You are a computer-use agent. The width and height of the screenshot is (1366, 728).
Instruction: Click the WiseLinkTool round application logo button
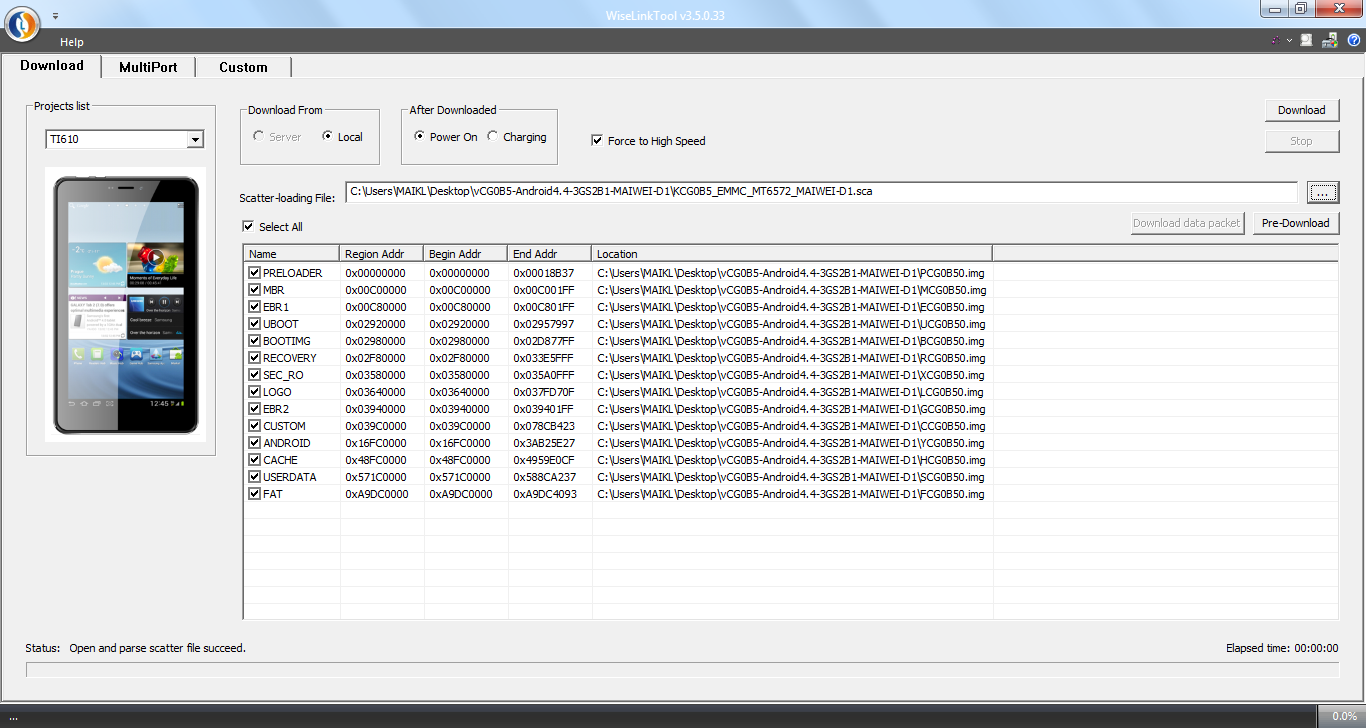22,23
